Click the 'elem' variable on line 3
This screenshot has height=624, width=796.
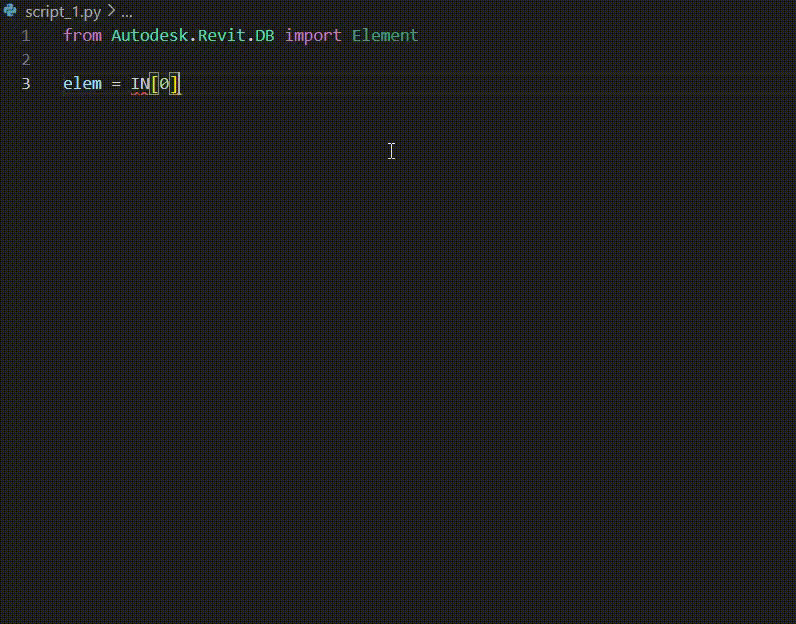[x=82, y=83]
